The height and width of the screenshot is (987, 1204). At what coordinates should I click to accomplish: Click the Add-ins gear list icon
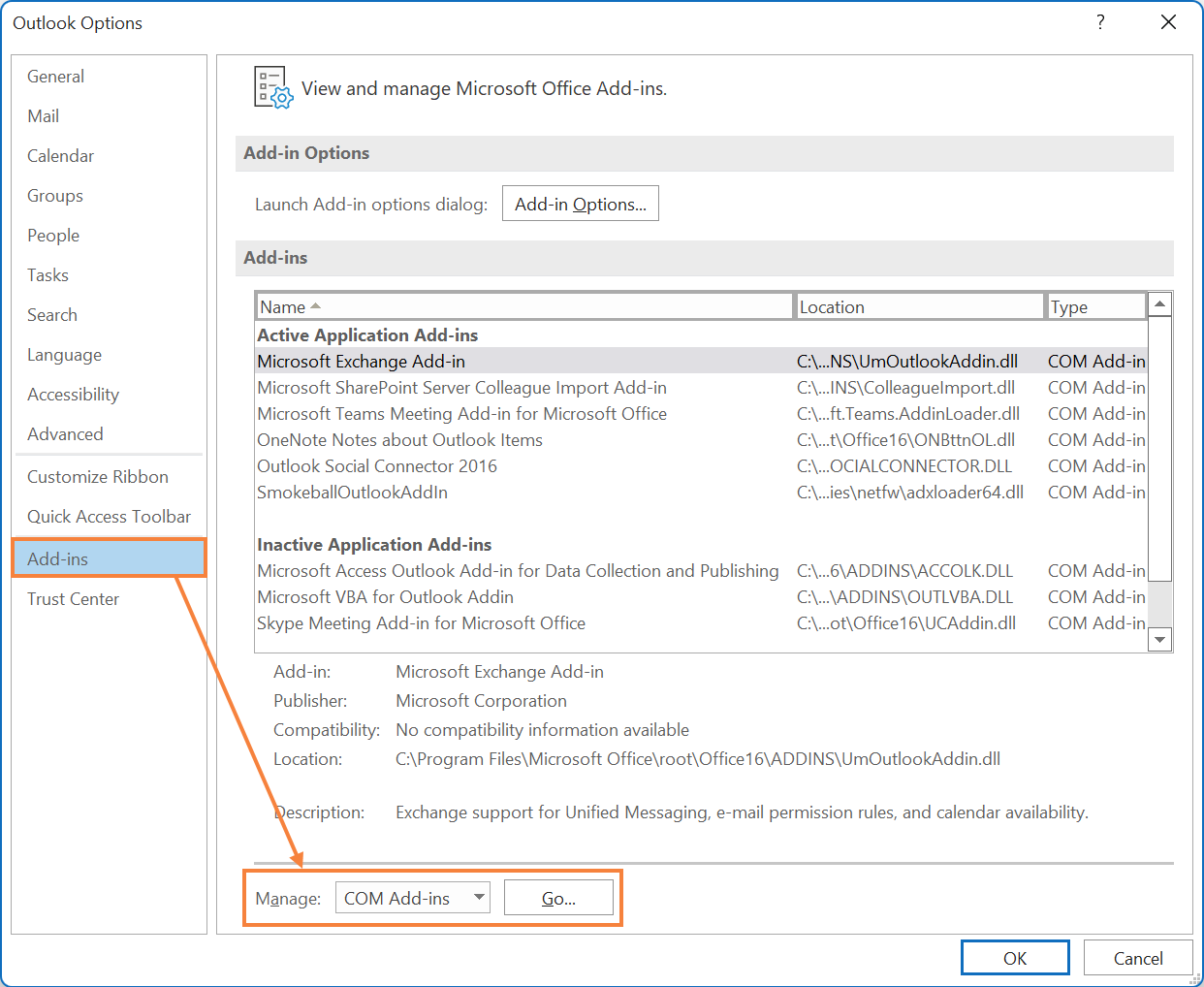tap(271, 87)
